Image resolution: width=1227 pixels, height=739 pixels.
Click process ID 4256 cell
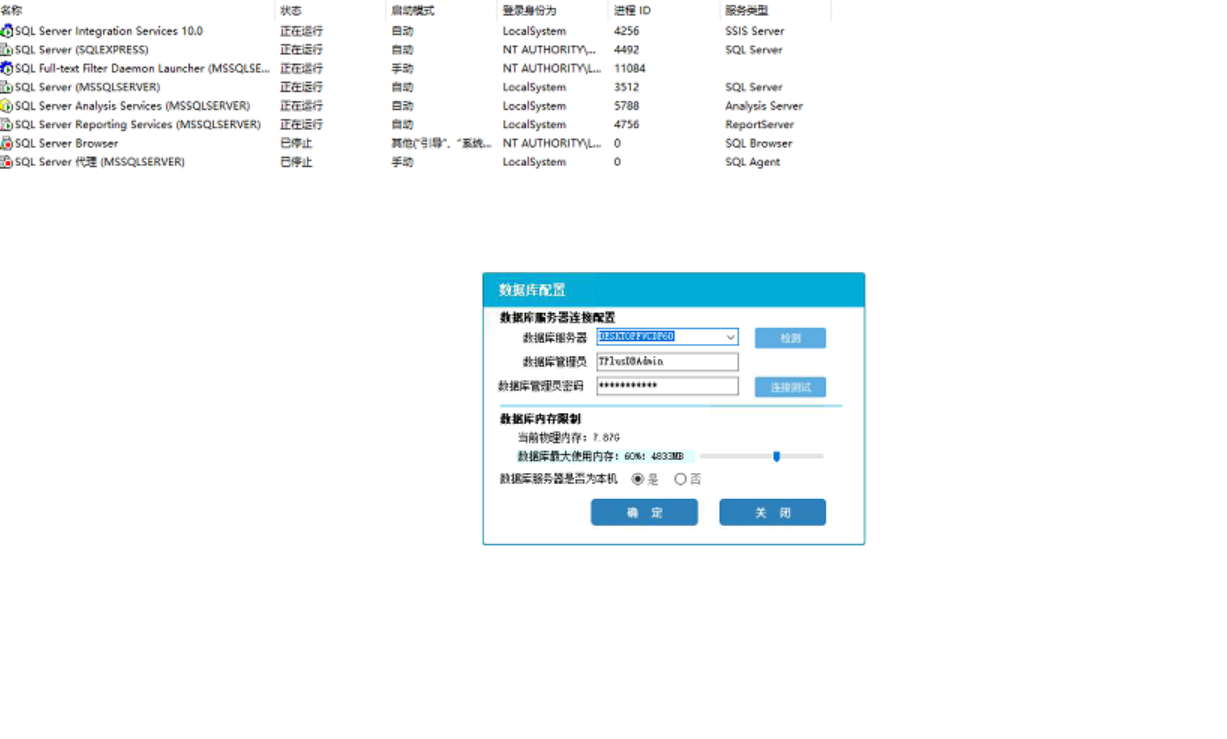[626, 31]
